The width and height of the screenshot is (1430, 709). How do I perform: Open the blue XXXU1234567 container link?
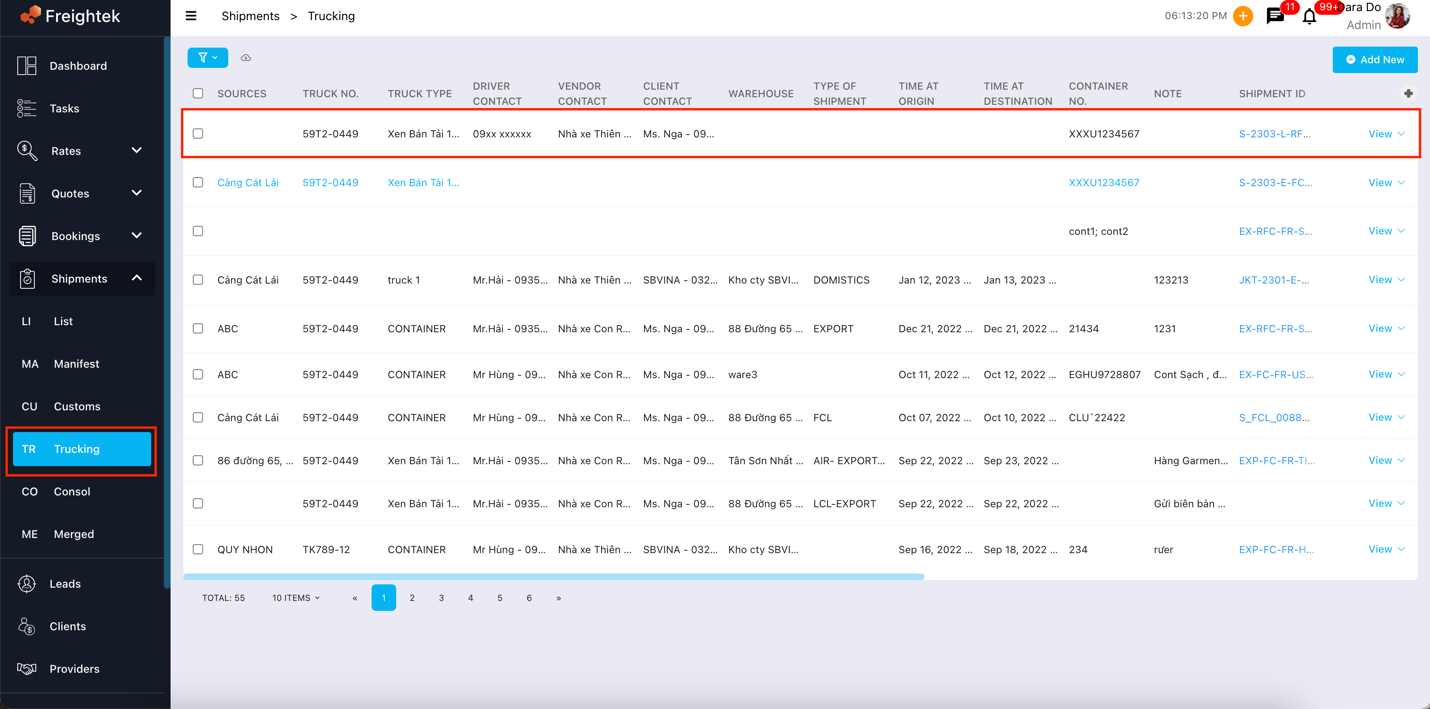pyautogui.click(x=1104, y=182)
